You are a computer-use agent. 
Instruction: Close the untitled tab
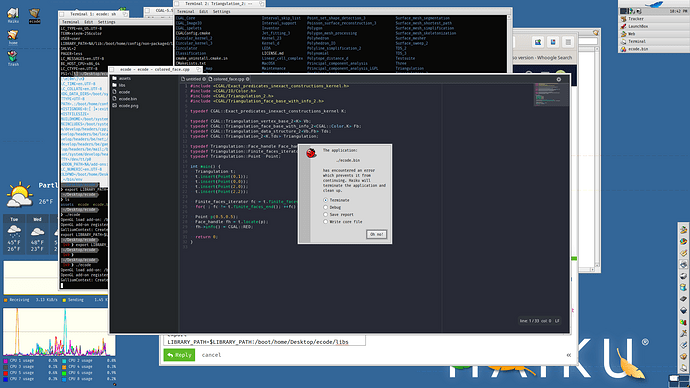(204, 79)
